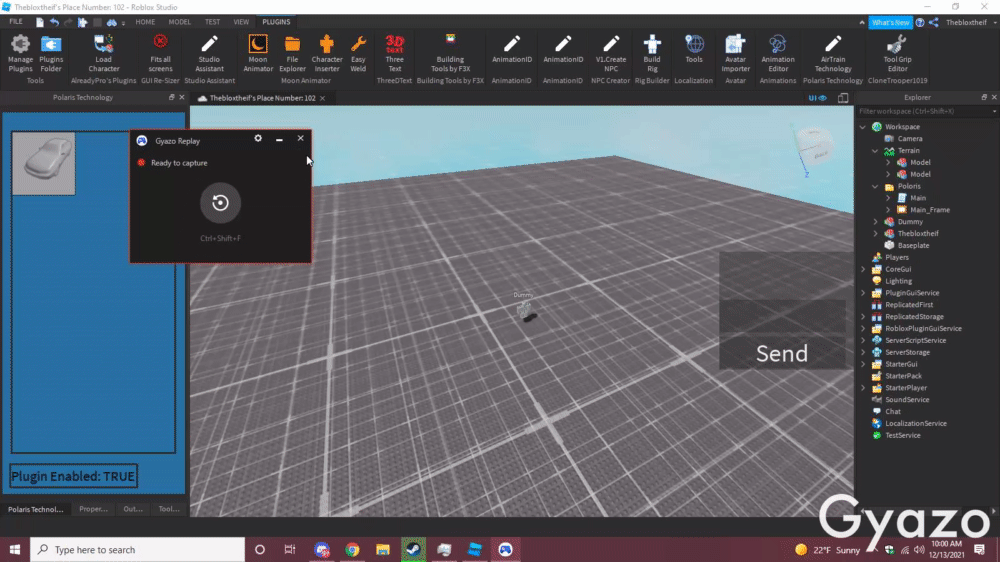The width and height of the screenshot is (1000, 562).
Task: Open AirTrain Technology plugin
Action: 833,54
